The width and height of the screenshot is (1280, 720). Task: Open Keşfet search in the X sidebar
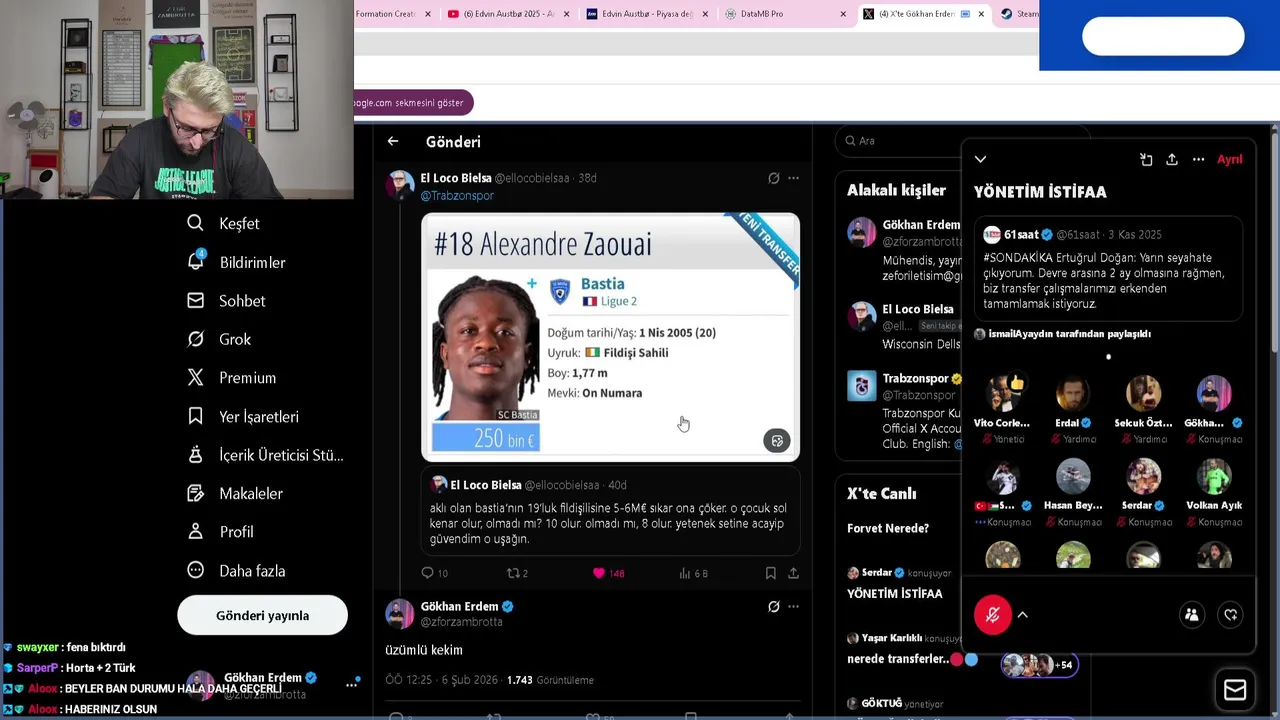(x=224, y=224)
